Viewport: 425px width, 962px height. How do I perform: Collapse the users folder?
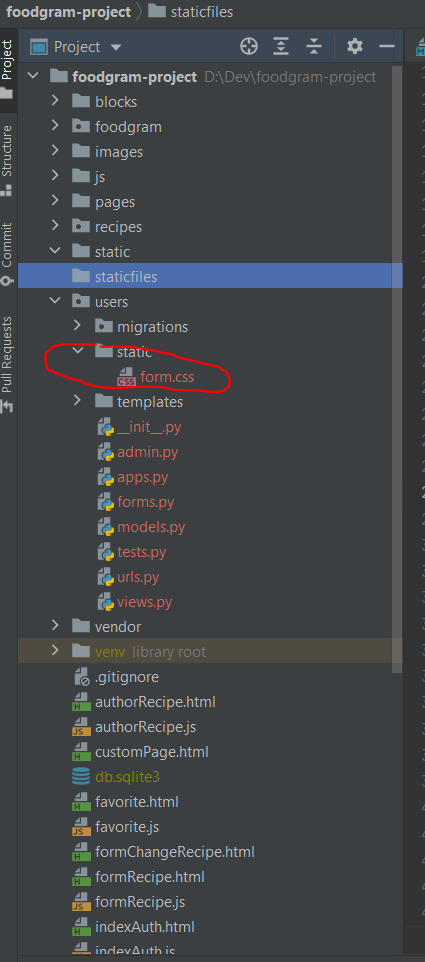pyautogui.click(x=55, y=301)
